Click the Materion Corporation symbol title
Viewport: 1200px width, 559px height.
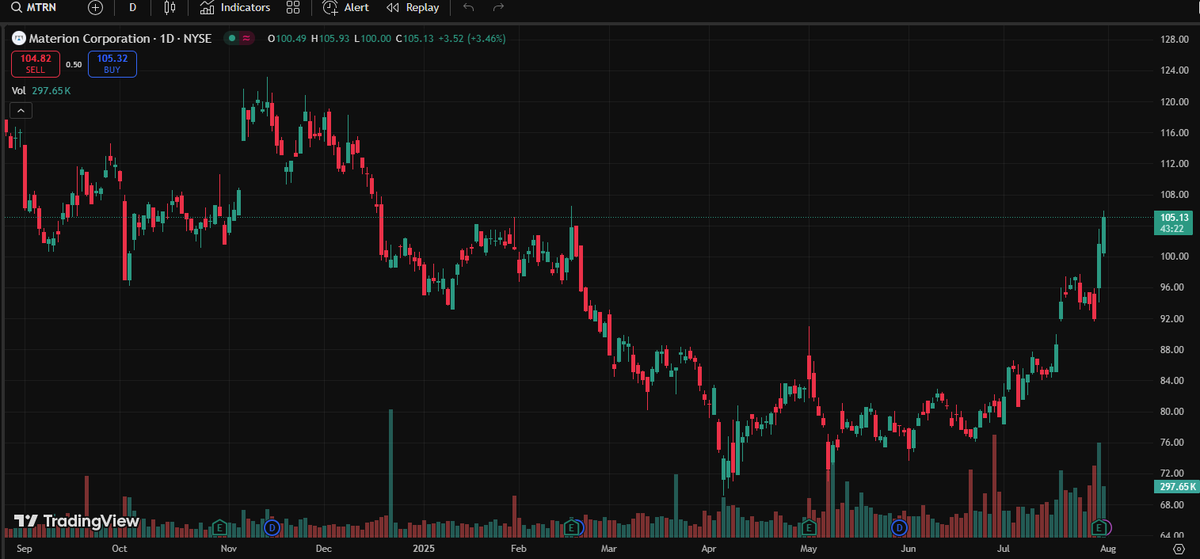coord(122,38)
